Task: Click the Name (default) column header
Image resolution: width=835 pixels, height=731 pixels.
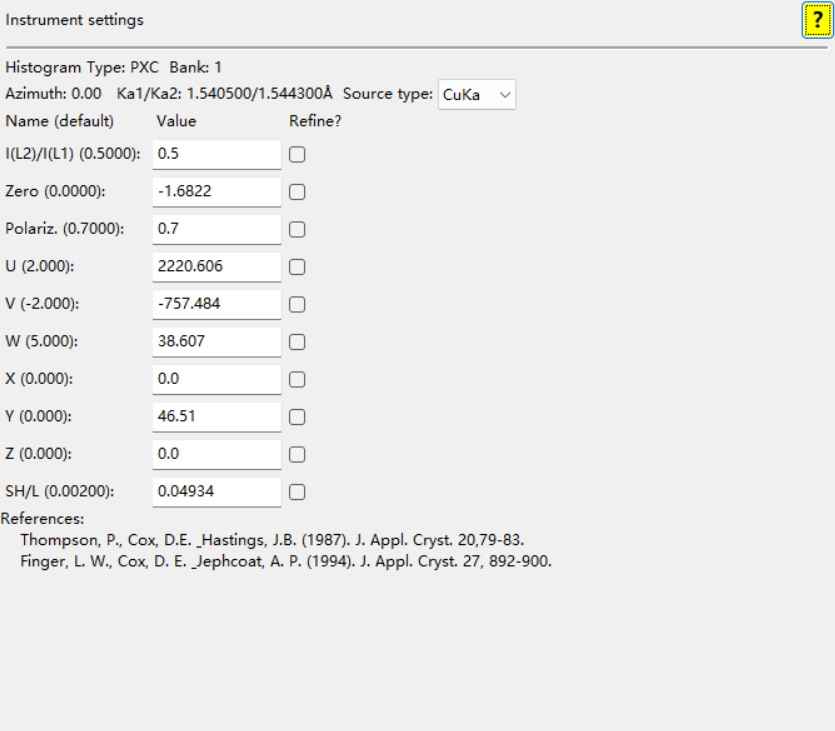Action: click(x=60, y=121)
